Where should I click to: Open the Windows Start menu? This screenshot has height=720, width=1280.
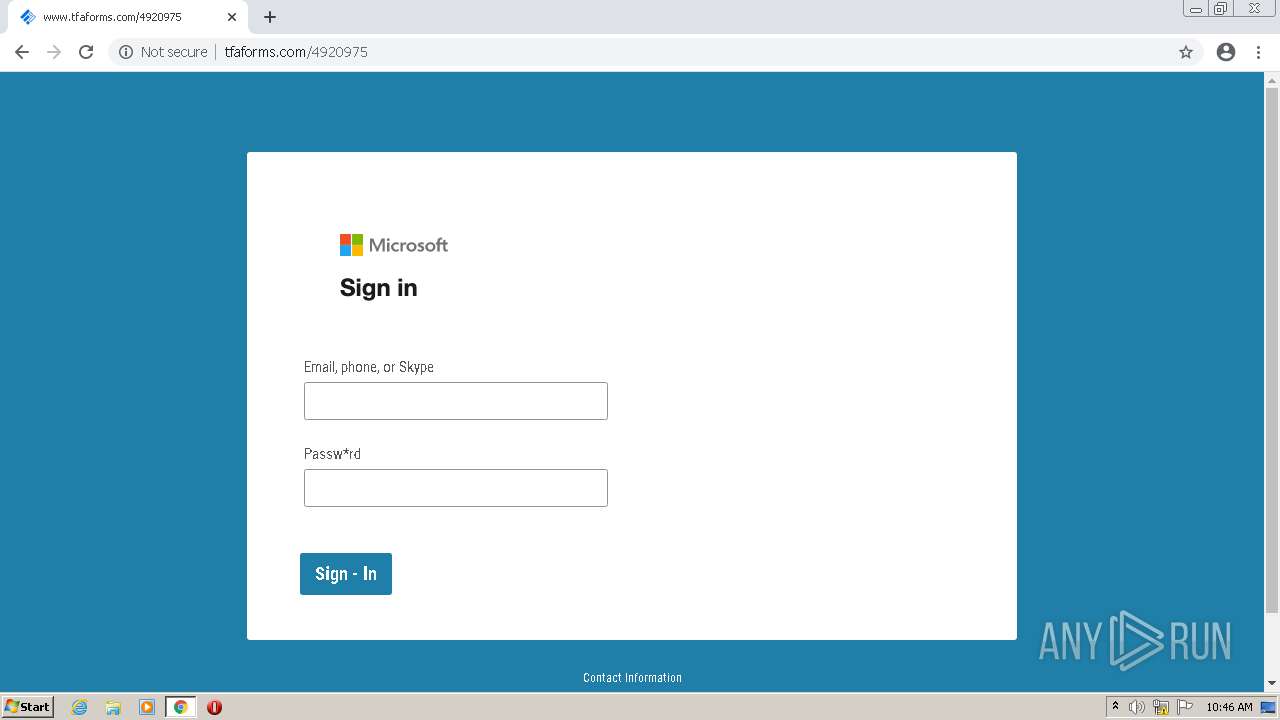pyautogui.click(x=28, y=707)
